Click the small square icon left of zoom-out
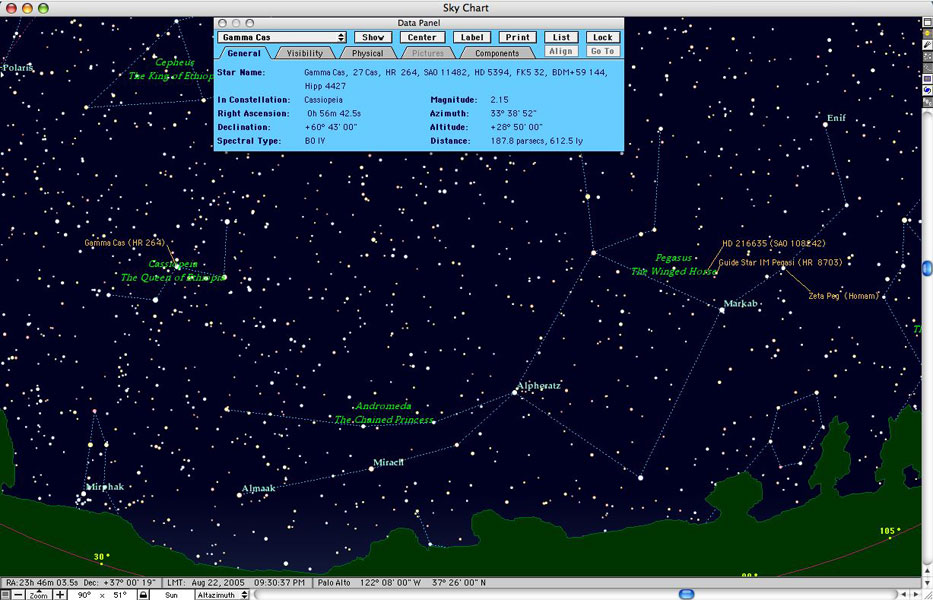 [x=5, y=595]
